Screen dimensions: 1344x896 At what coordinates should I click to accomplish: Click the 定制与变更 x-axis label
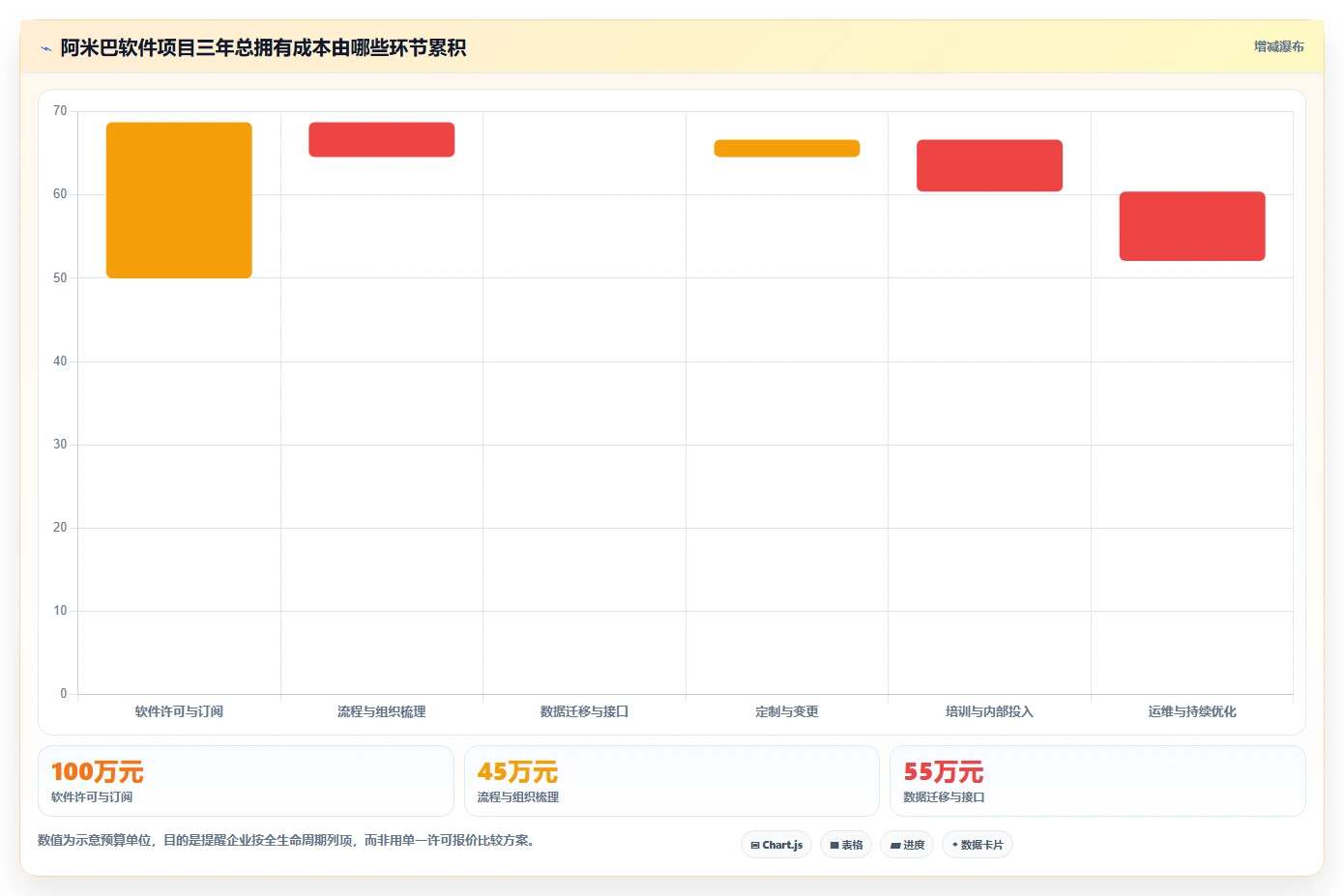[787, 711]
